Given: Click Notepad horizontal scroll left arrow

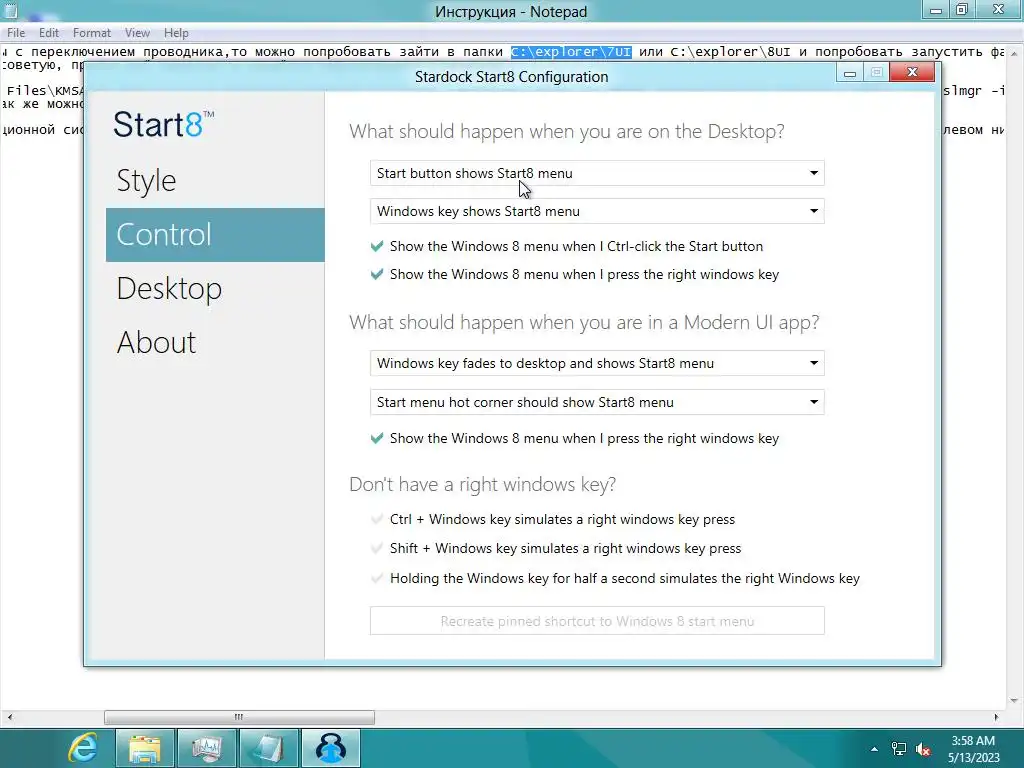Looking at the screenshot, I should pyautogui.click(x=9, y=717).
